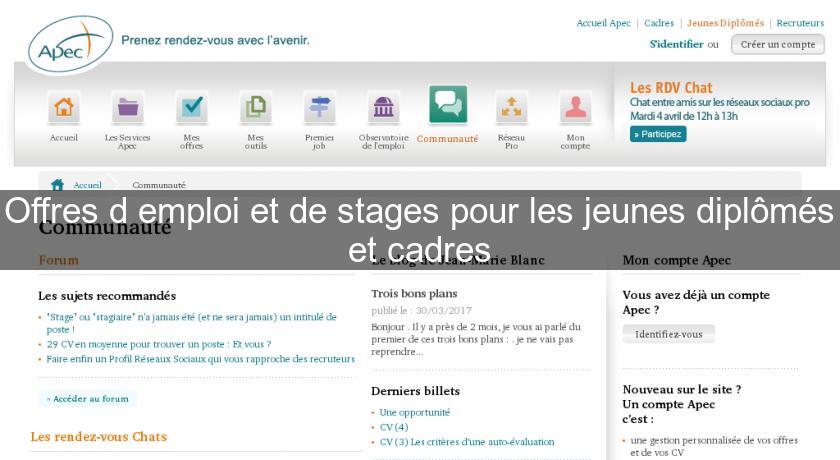Open the Cadres top link
The width and height of the screenshot is (840, 460).
pyautogui.click(x=659, y=23)
